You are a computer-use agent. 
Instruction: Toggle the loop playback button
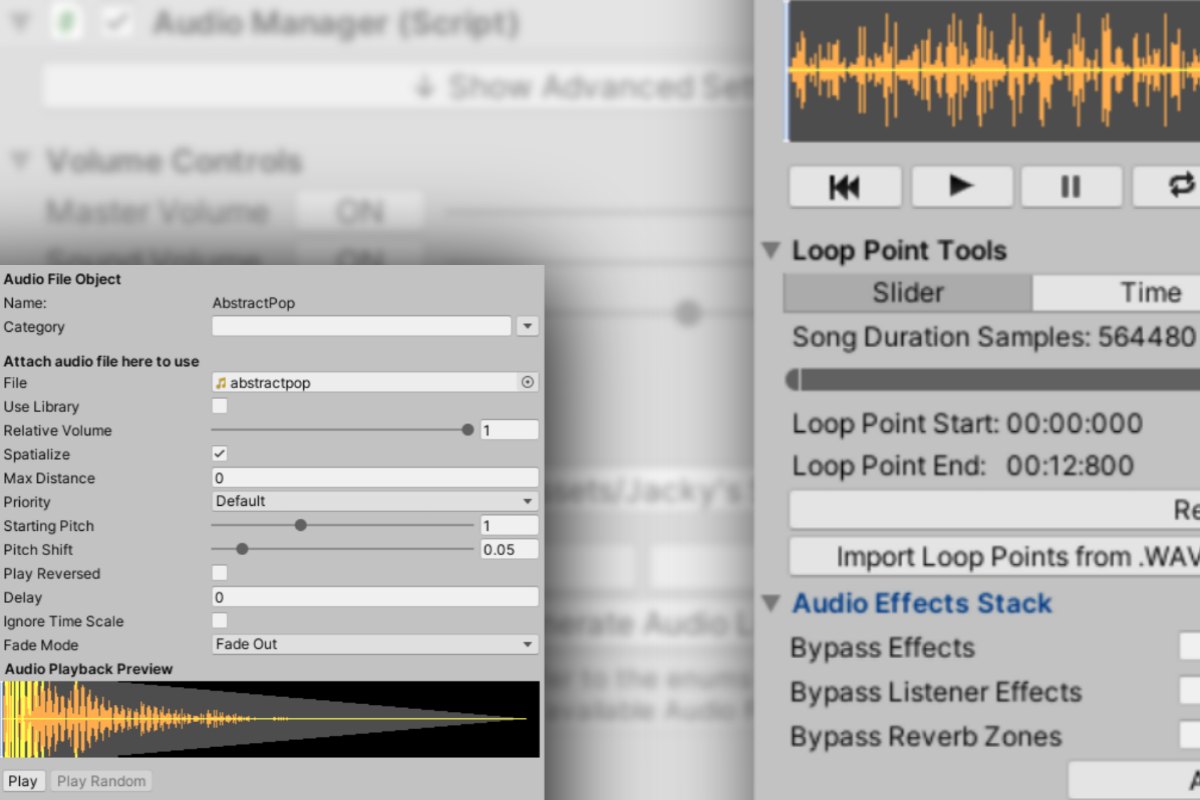coord(1178,186)
